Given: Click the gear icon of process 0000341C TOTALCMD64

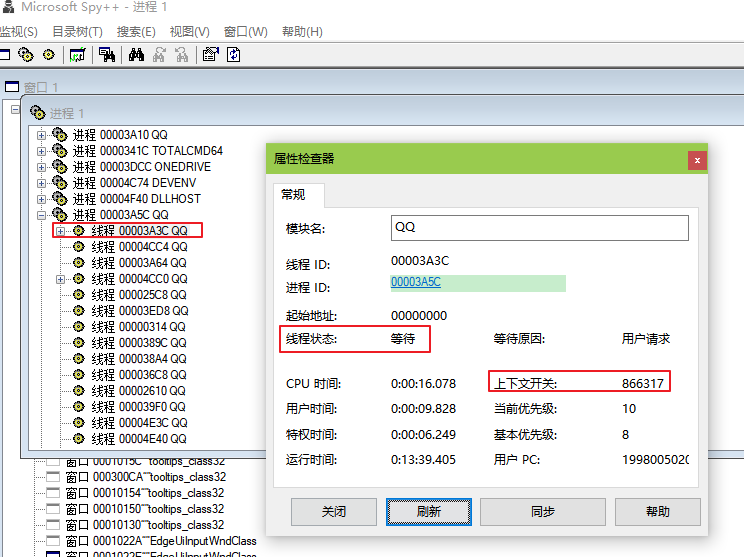Looking at the screenshot, I should click(59, 151).
